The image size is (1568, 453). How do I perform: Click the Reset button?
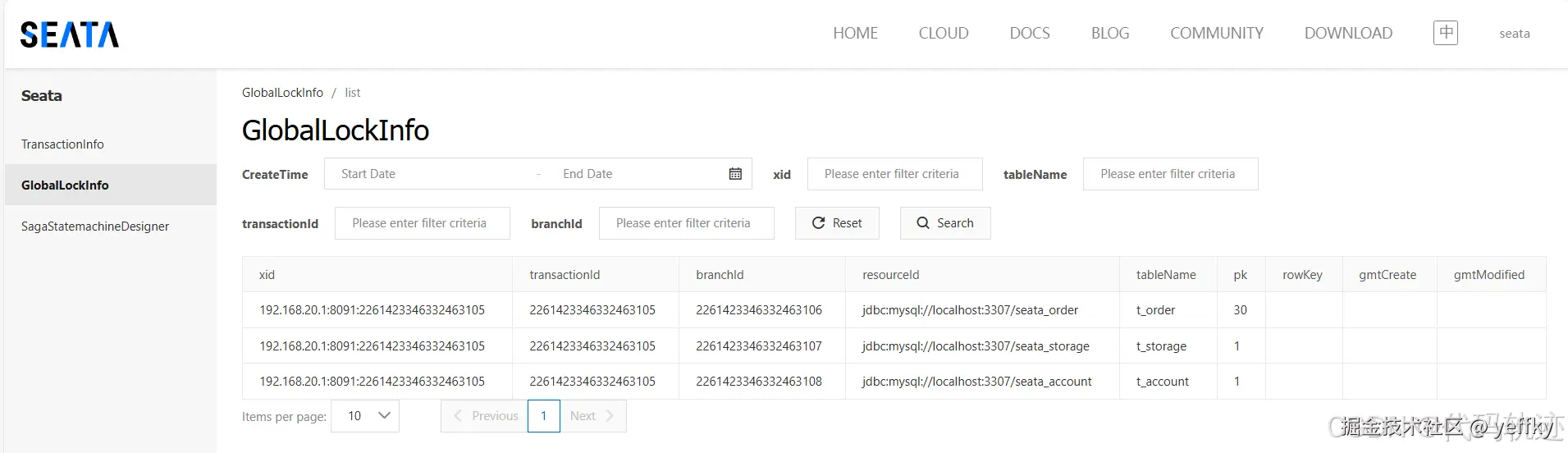[837, 223]
